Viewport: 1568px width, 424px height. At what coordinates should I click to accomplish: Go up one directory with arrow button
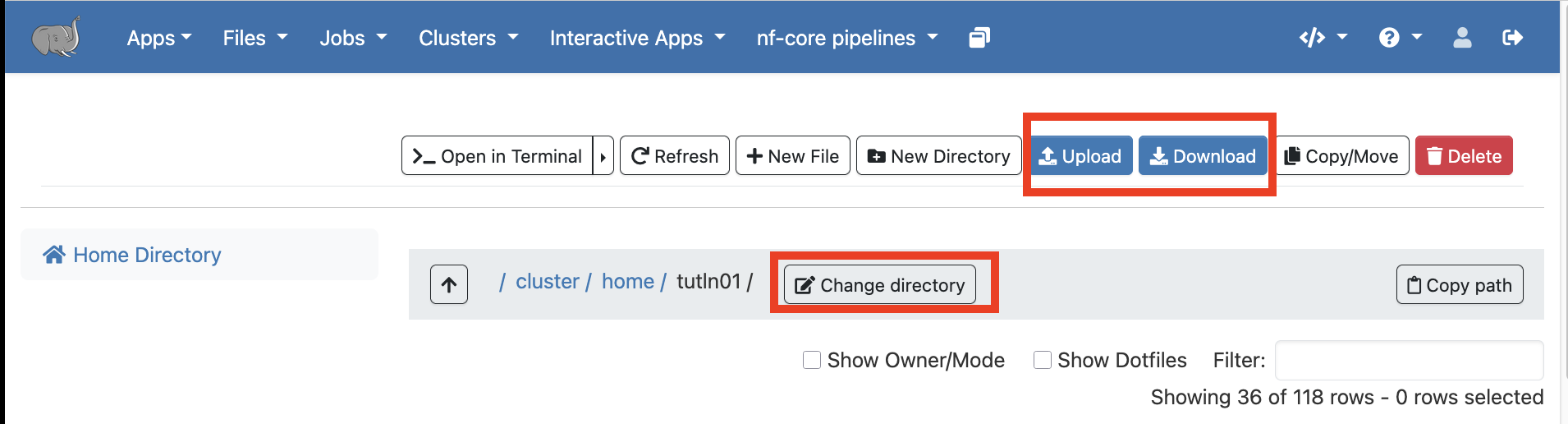[x=449, y=284]
